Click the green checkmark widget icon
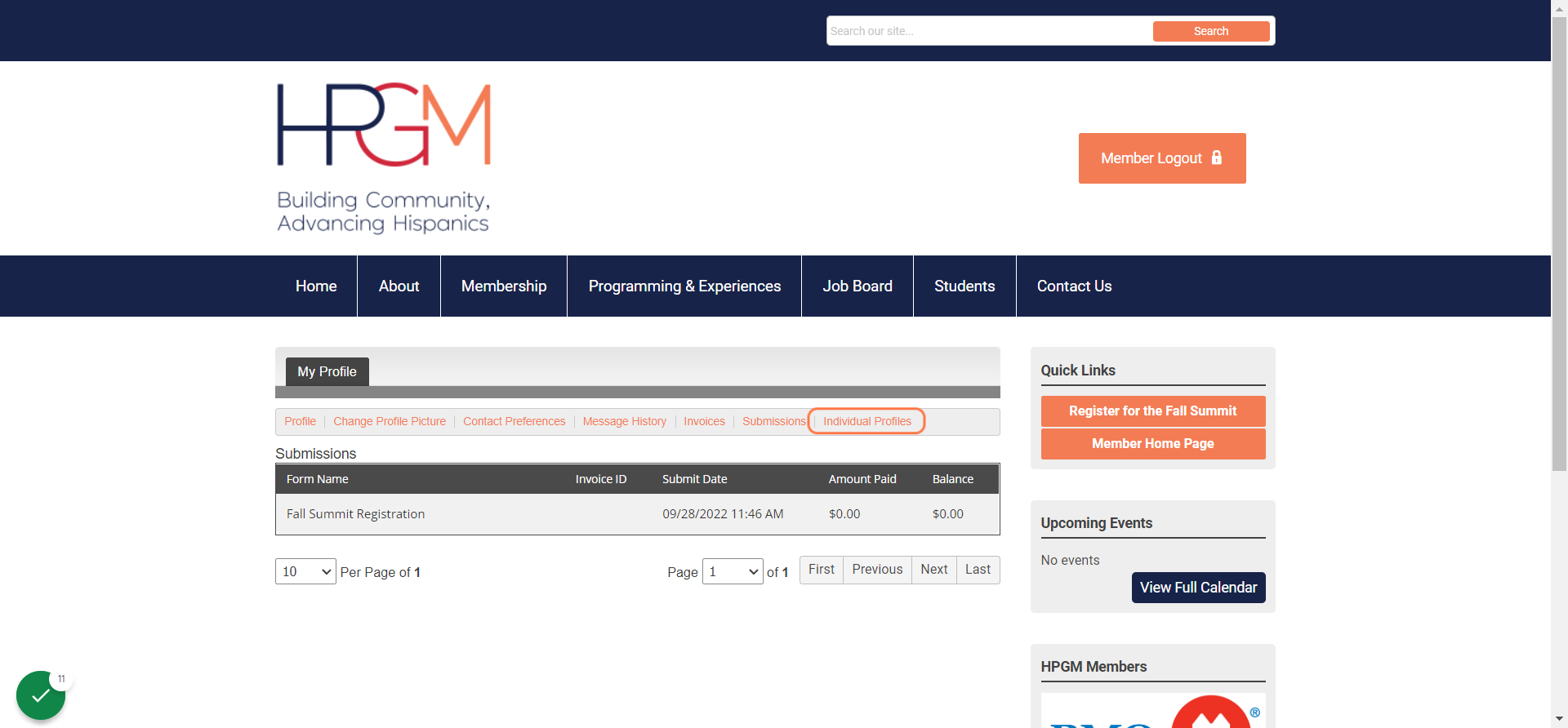This screenshot has width=1568, height=728. pos(41,695)
